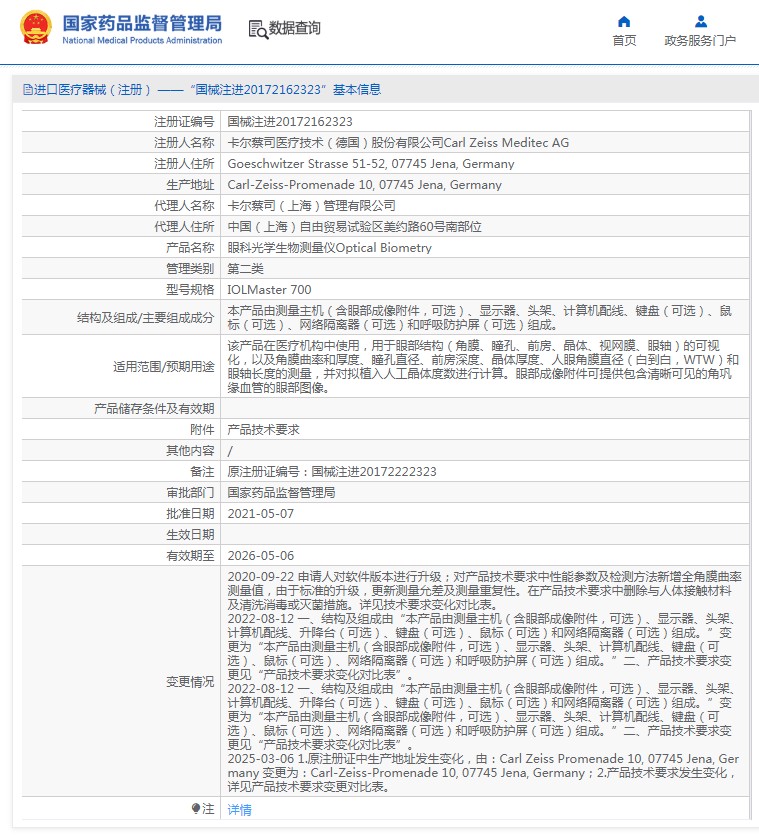Viewport: 759px width, 836px height.
Task: Click the 产品储存条件及有效期 label
Action: [x=154, y=409]
